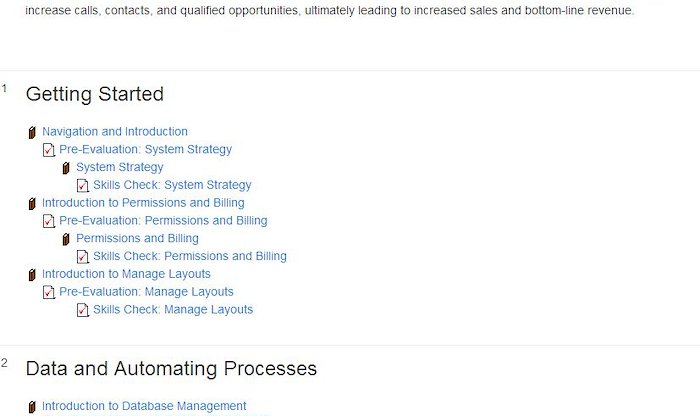Click the quiz icon beside Skills Check: System Strategy
Image resolution: width=700 pixels, height=416 pixels.
coord(83,186)
